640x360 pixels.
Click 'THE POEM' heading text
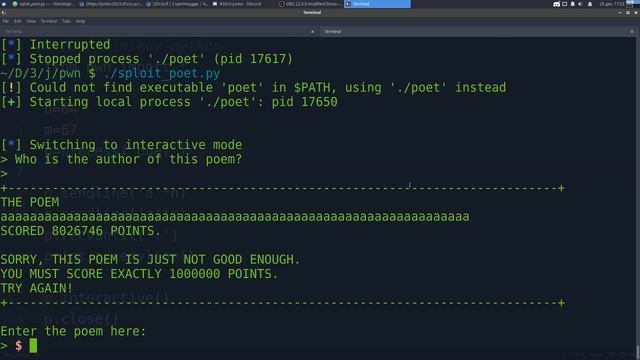click(x=30, y=202)
